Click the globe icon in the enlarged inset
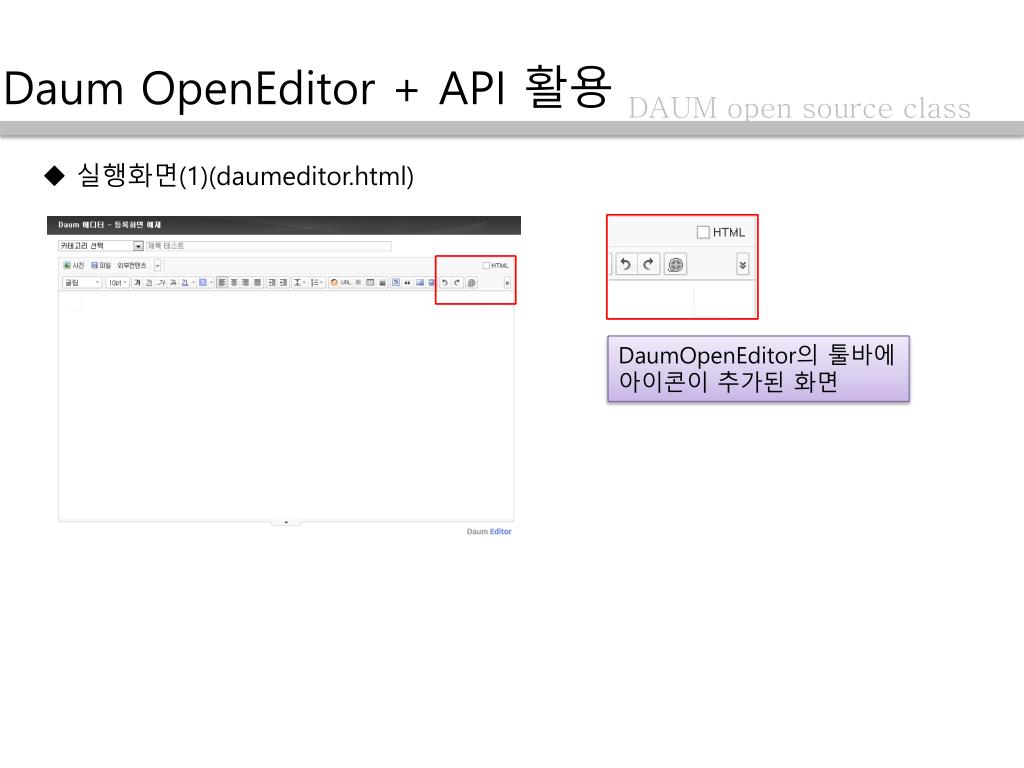This screenshot has width=1024, height=768. tap(676, 264)
